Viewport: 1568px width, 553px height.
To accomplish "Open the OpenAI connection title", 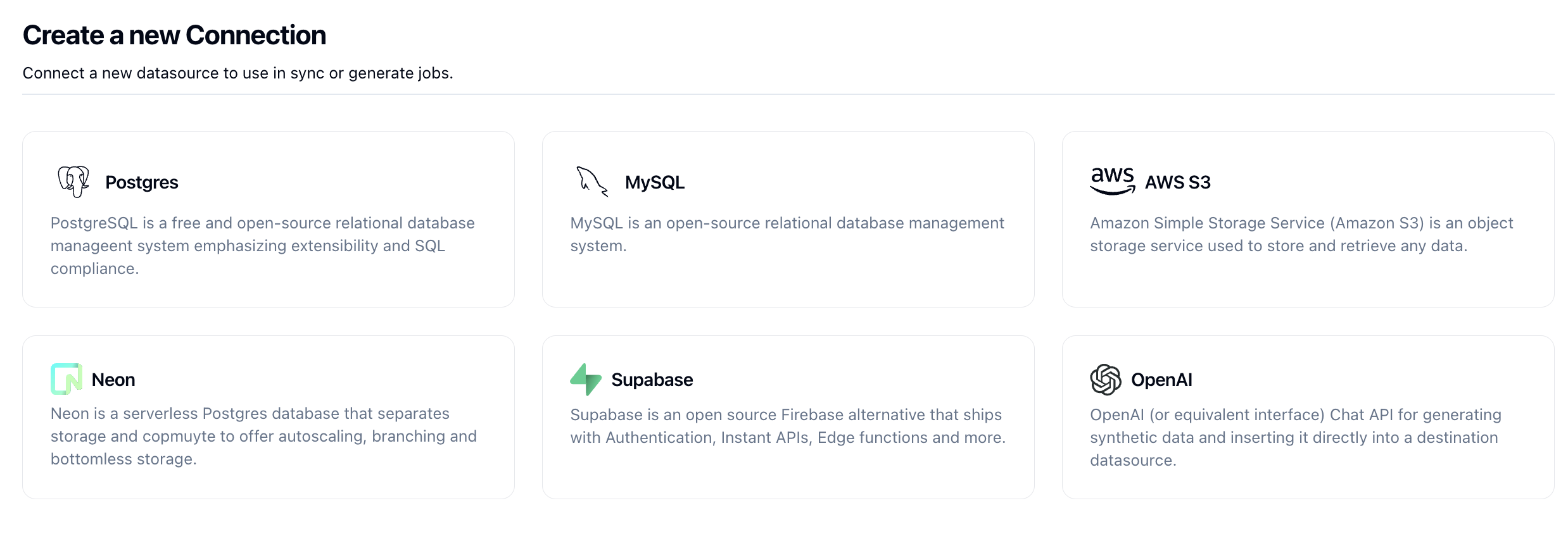I will point(1161,380).
